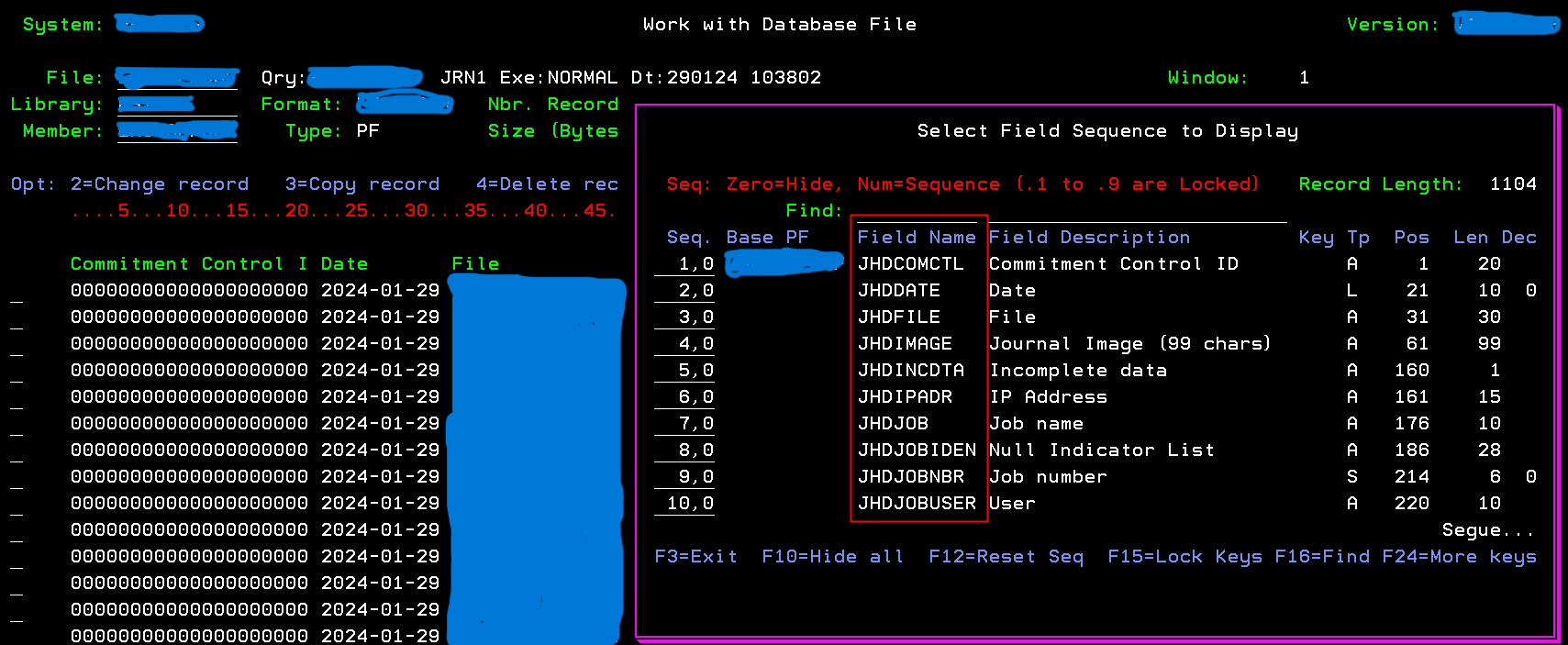The image size is (1568, 645).
Task: Select field name JHDDATE
Action: pyautogui.click(x=899, y=291)
